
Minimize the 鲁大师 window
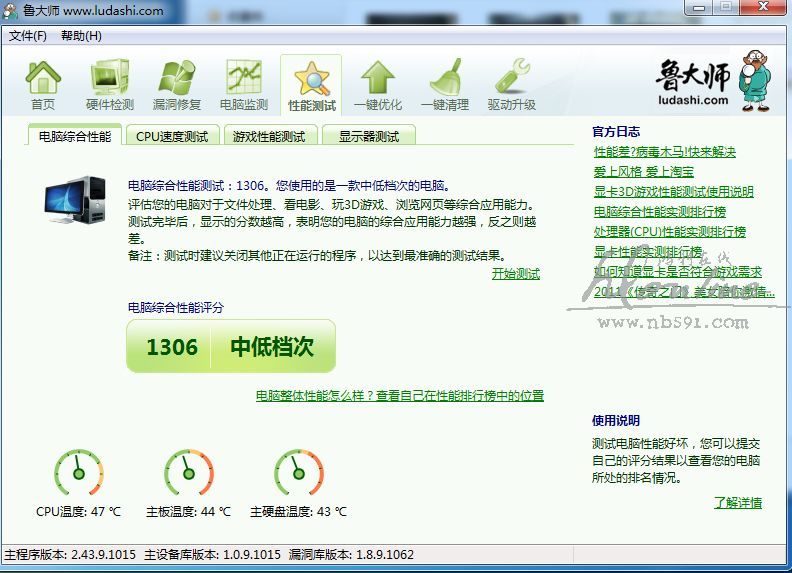tap(699, 8)
